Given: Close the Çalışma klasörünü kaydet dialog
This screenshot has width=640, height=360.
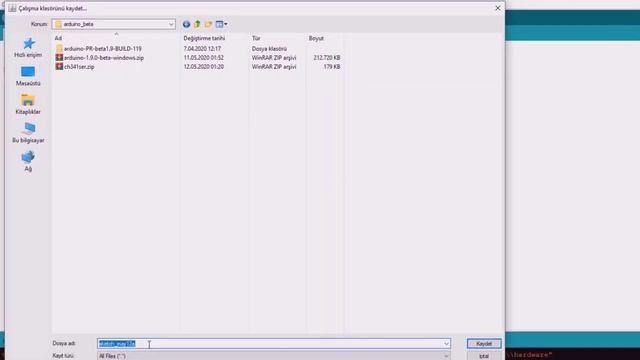Looking at the screenshot, I should [498, 8].
